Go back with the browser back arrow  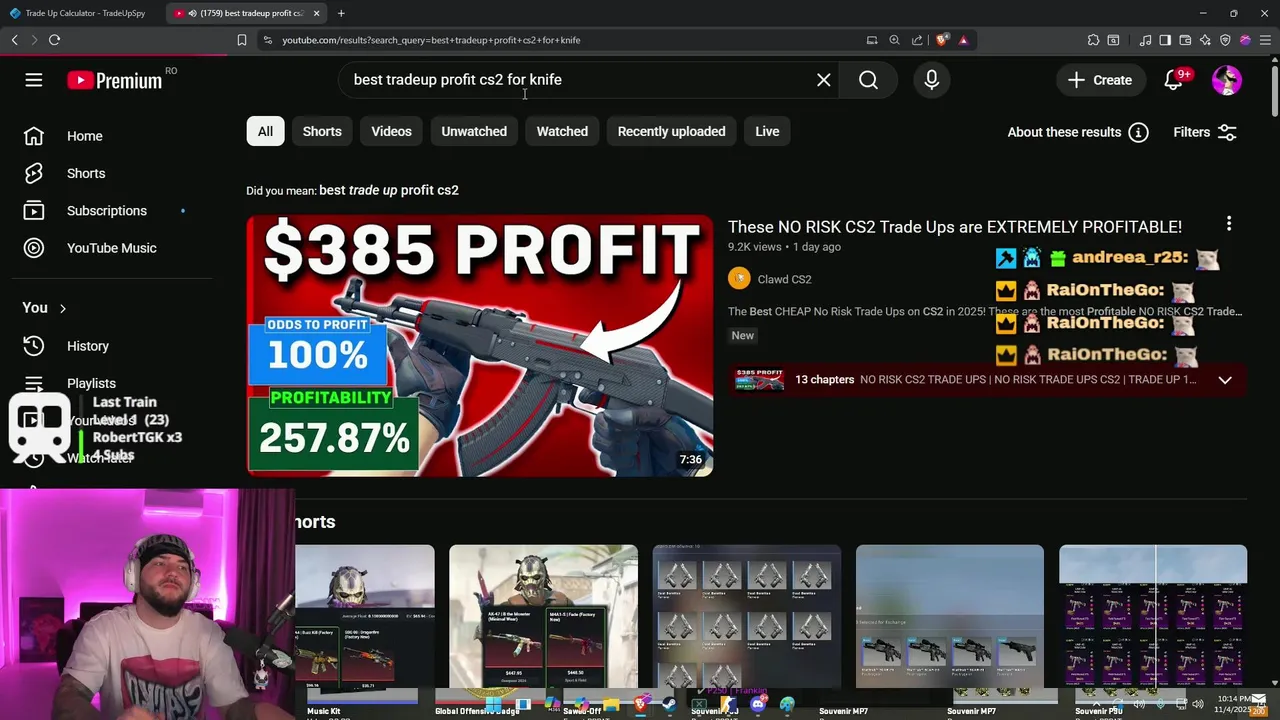click(x=15, y=40)
